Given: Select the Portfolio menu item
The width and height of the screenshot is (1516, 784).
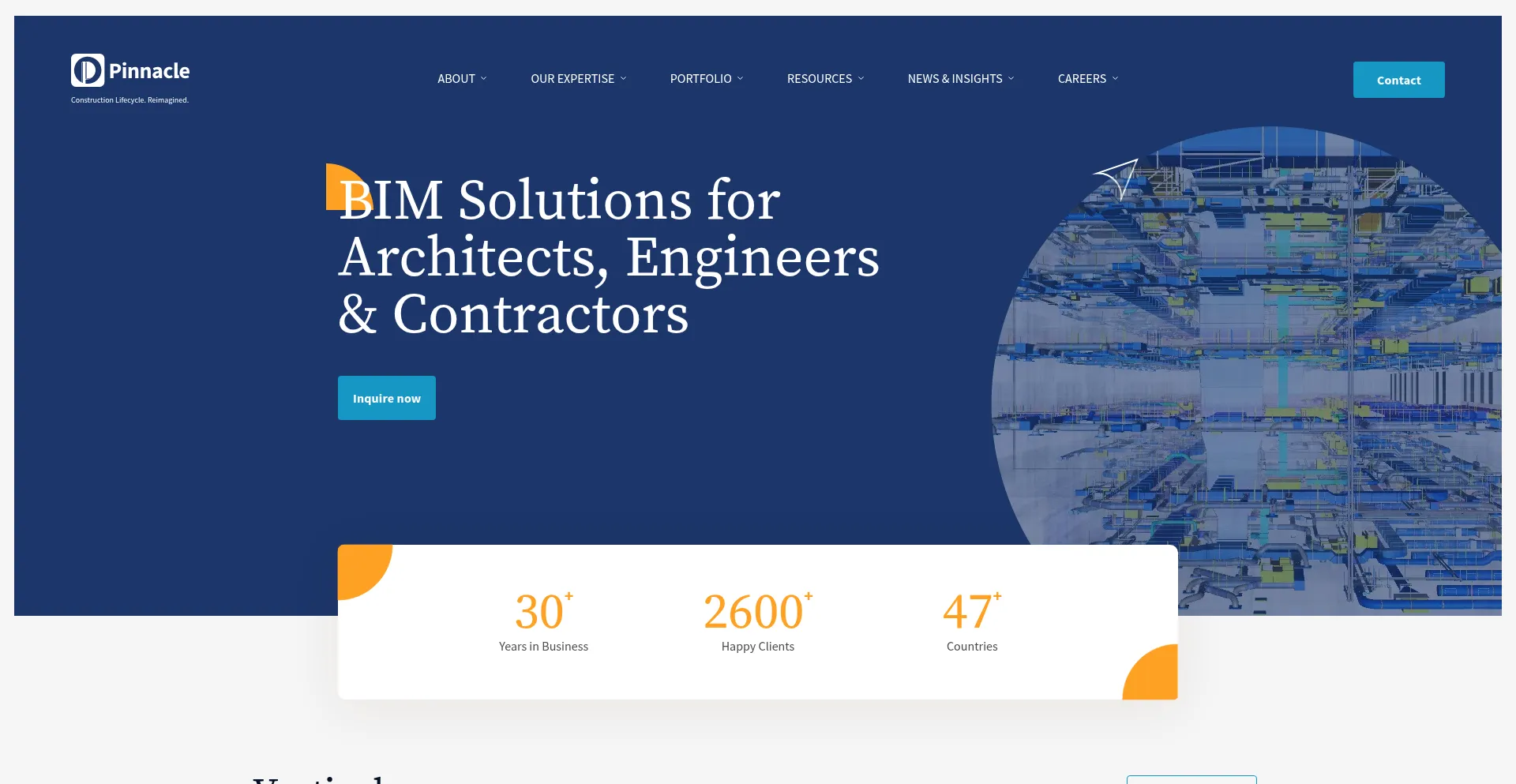Looking at the screenshot, I should click(x=700, y=79).
